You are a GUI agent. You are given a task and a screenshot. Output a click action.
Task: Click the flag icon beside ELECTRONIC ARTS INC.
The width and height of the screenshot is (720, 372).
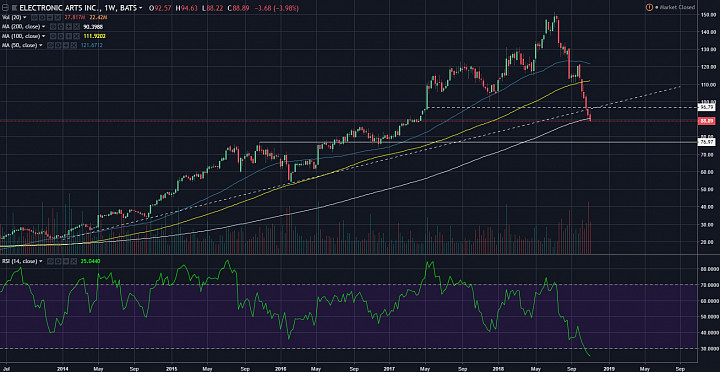[x=15, y=8]
